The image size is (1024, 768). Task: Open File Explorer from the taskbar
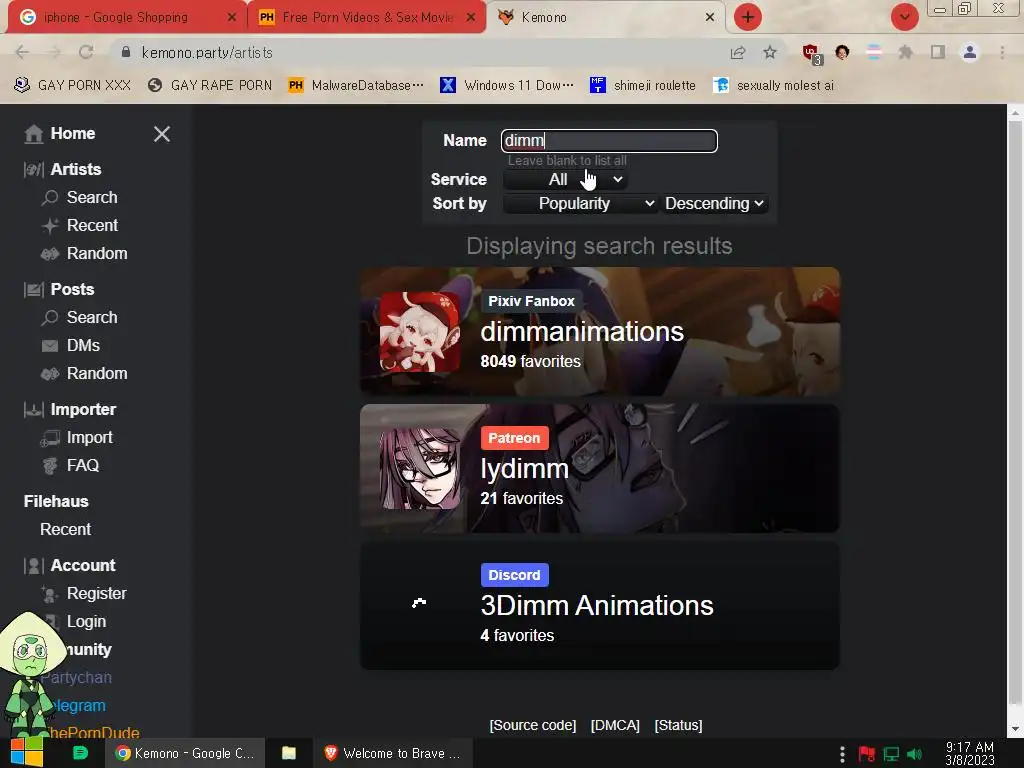[x=289, y=754]
